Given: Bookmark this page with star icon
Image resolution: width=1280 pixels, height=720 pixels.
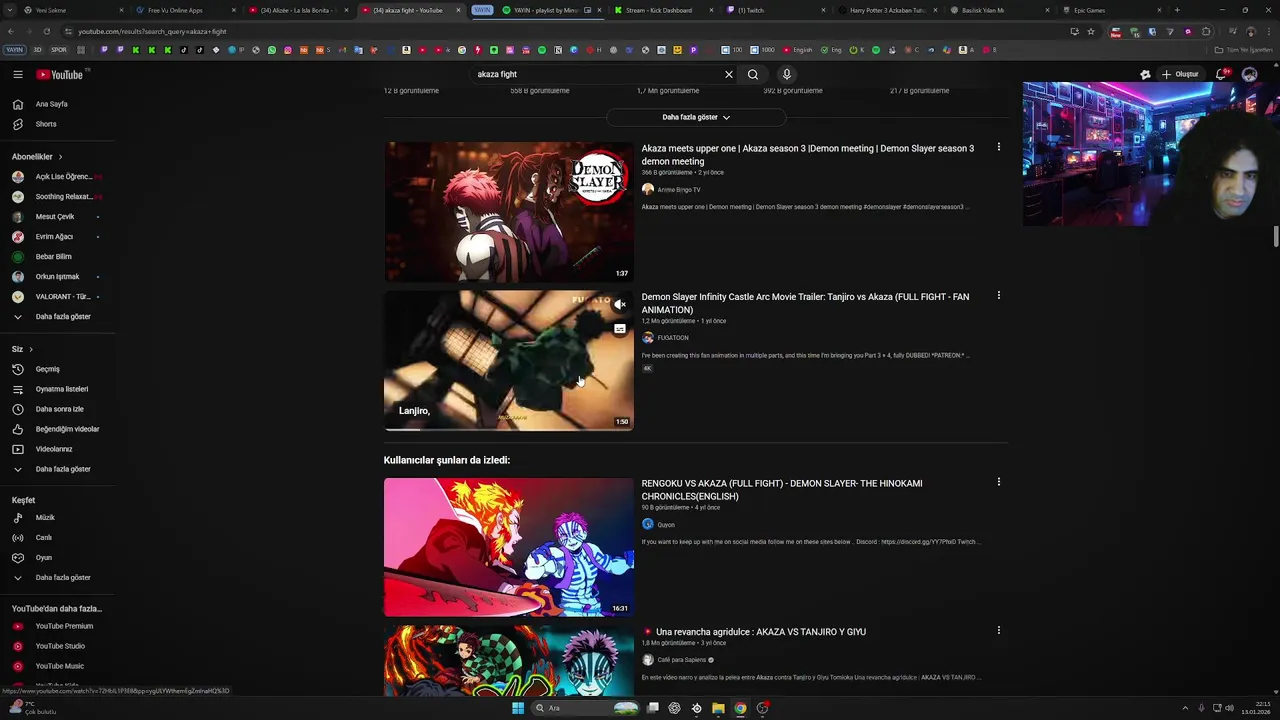Looking at the screenshot, I should [x=1091, y=31].
